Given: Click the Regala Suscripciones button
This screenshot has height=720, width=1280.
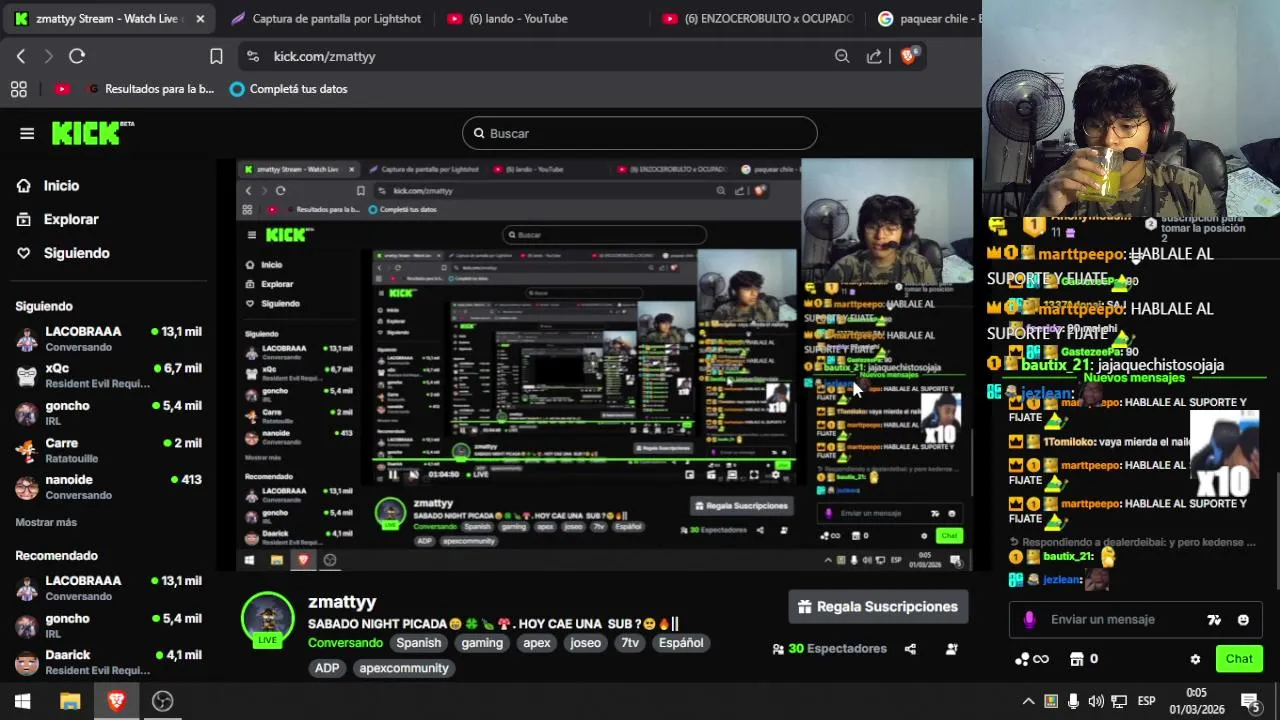Looking at the screenshot, I should click(x=878, y=607).
